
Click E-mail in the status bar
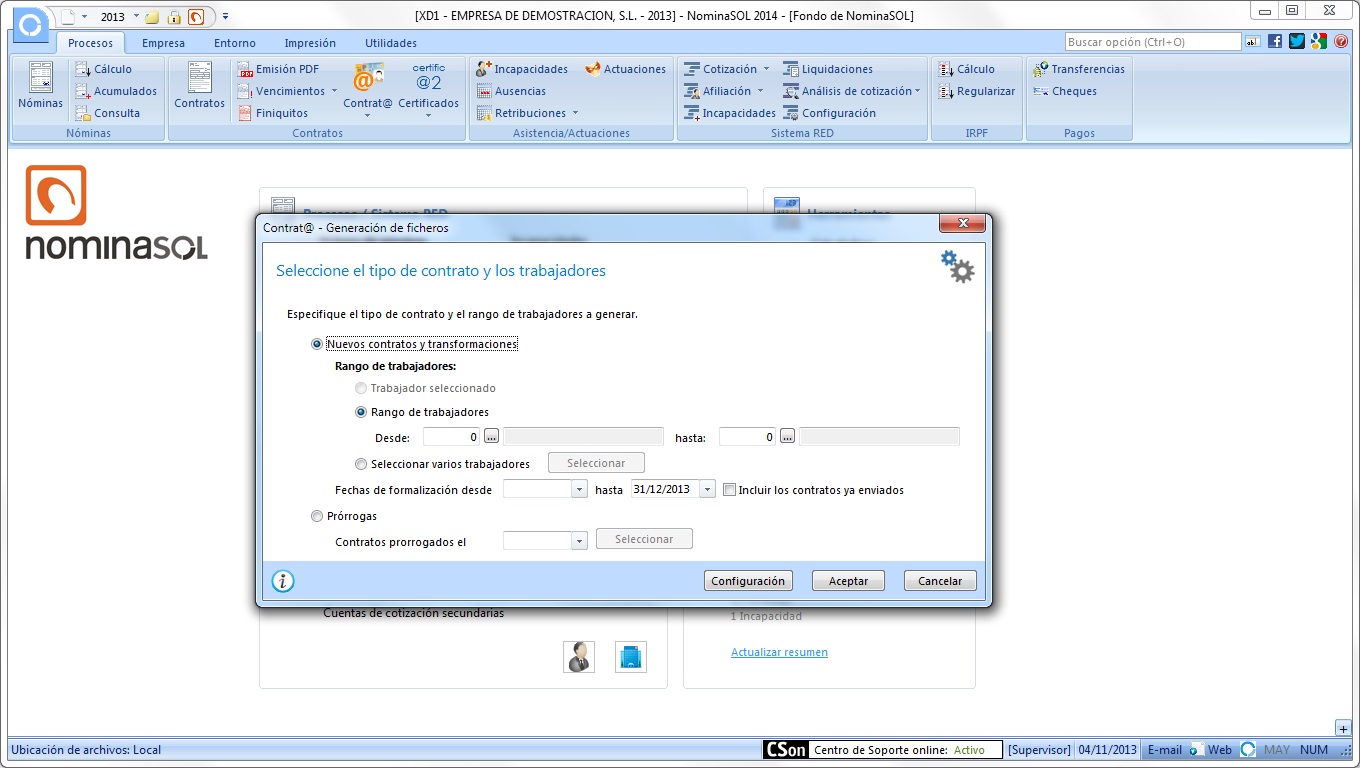[1164, 750]
